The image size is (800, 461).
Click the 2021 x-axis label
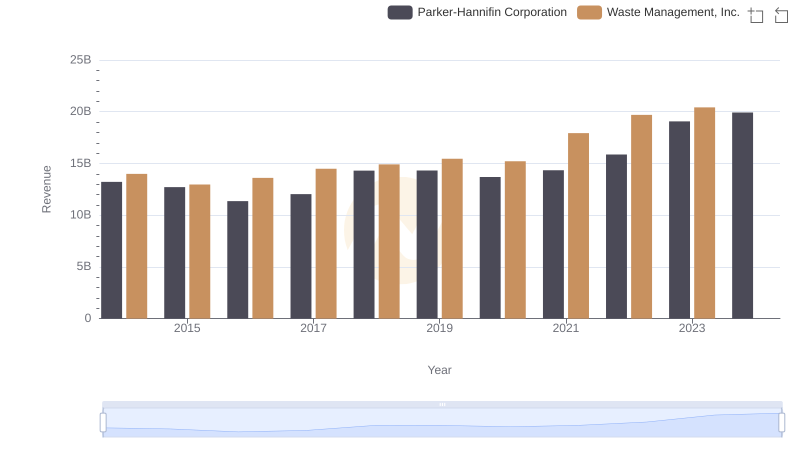coord(566,328)
